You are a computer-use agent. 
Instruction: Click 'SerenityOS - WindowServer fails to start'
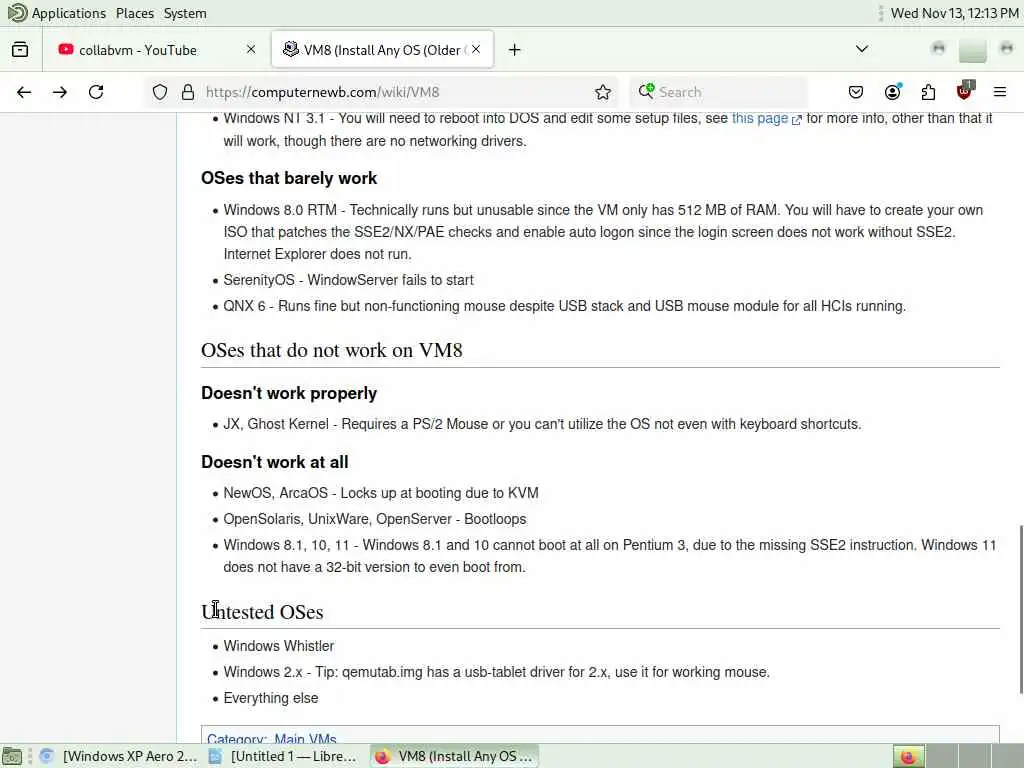tap(349, 280)
